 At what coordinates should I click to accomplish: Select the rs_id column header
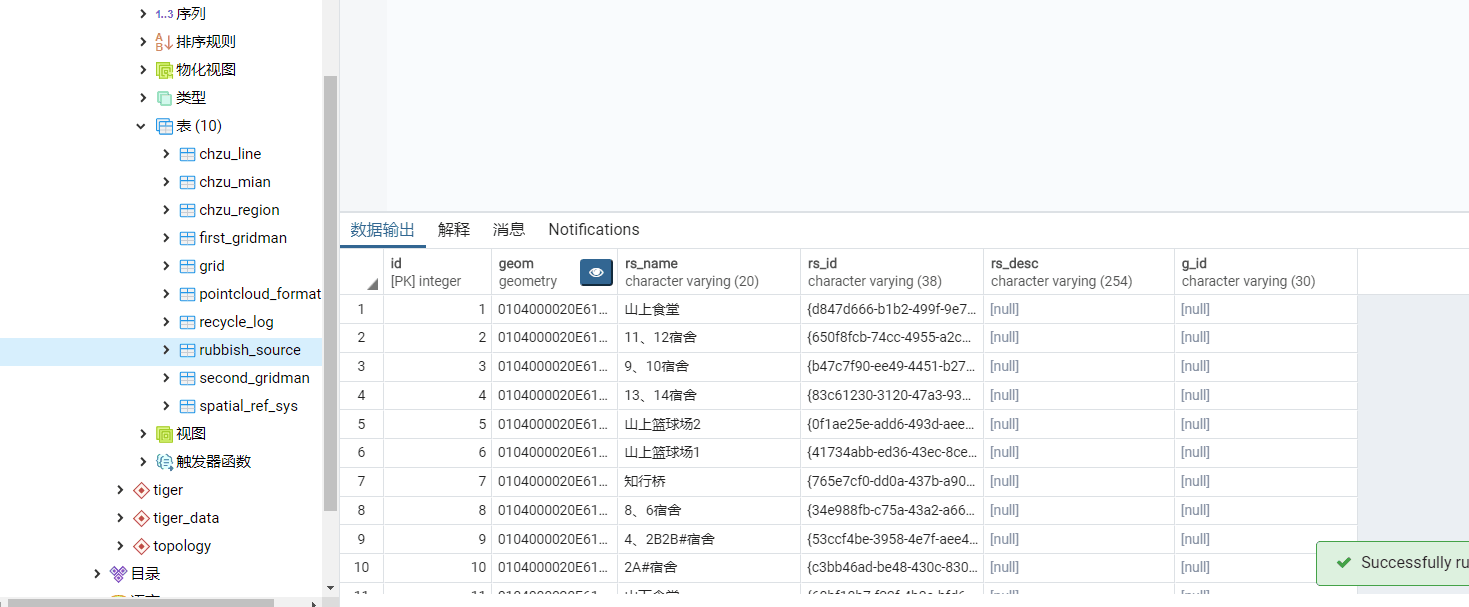click(x=892, y=272)
